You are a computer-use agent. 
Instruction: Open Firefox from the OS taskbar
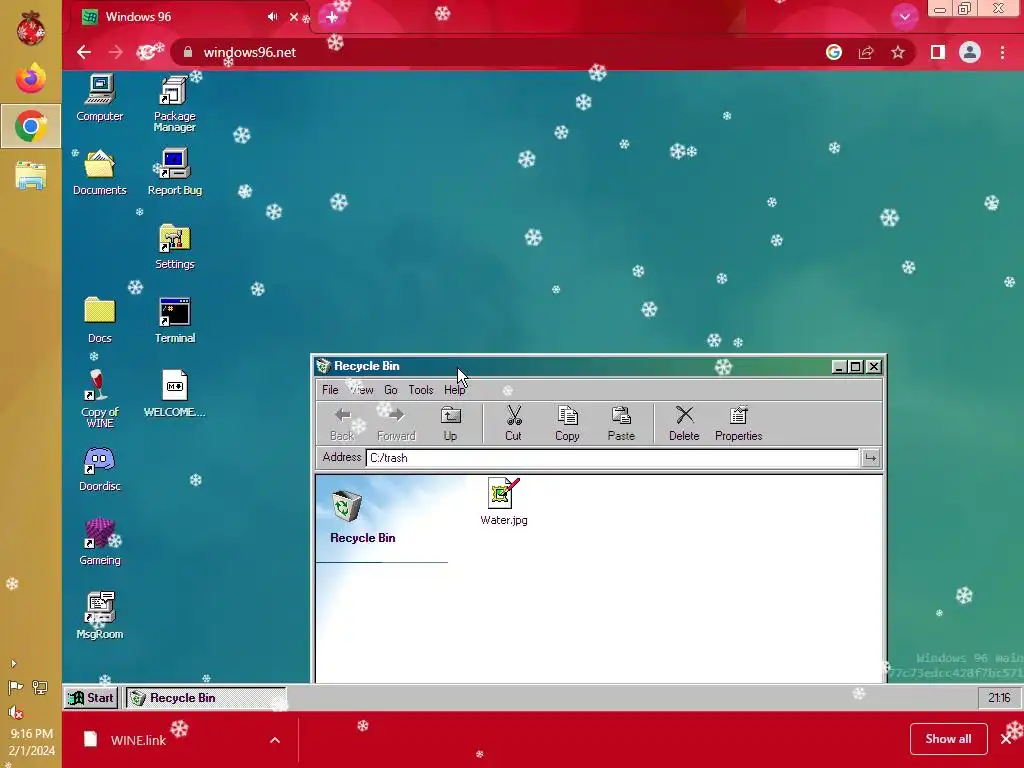pyautogui.click(x=31, y=78)
